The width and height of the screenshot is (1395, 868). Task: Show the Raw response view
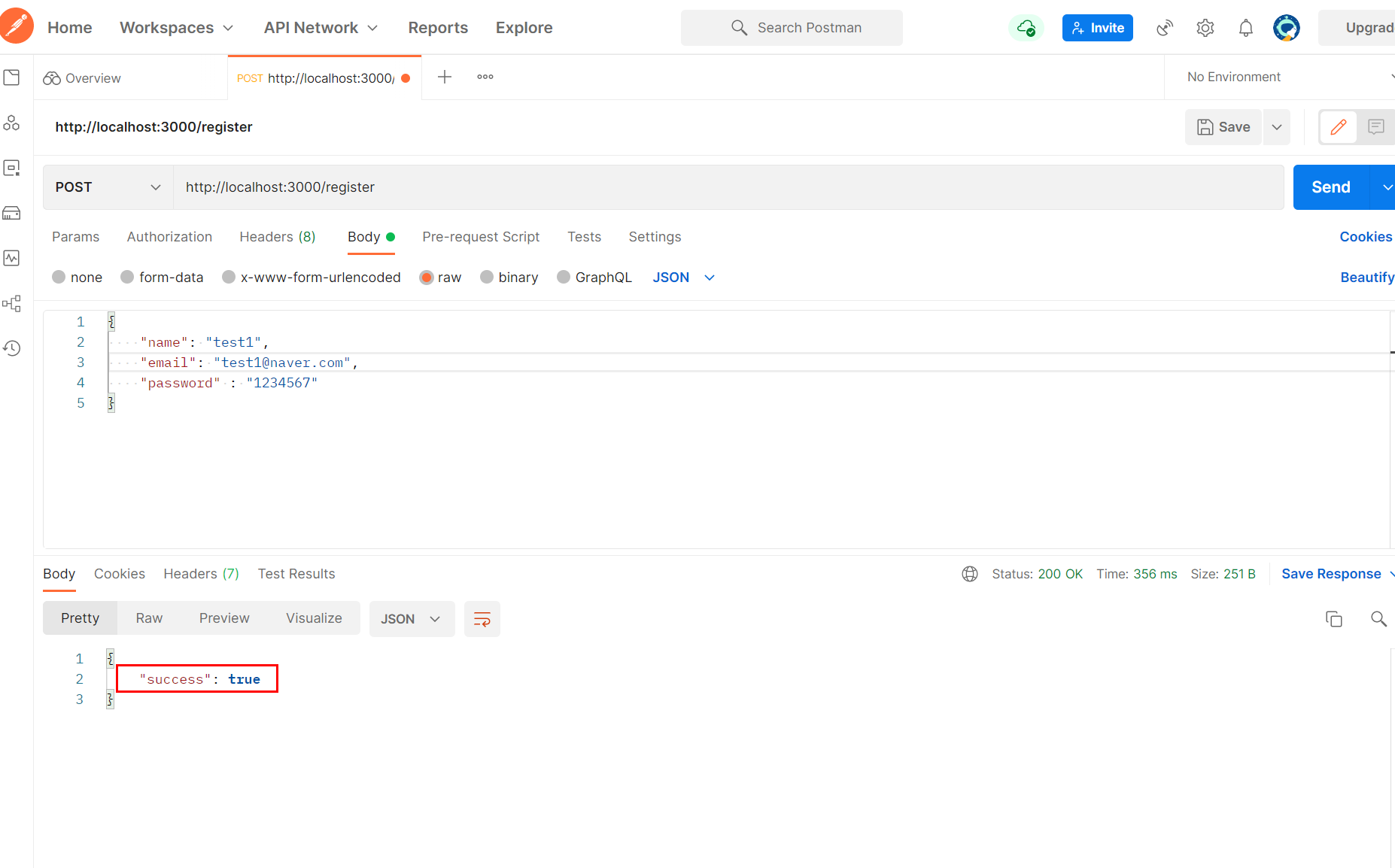click(149, 618)
